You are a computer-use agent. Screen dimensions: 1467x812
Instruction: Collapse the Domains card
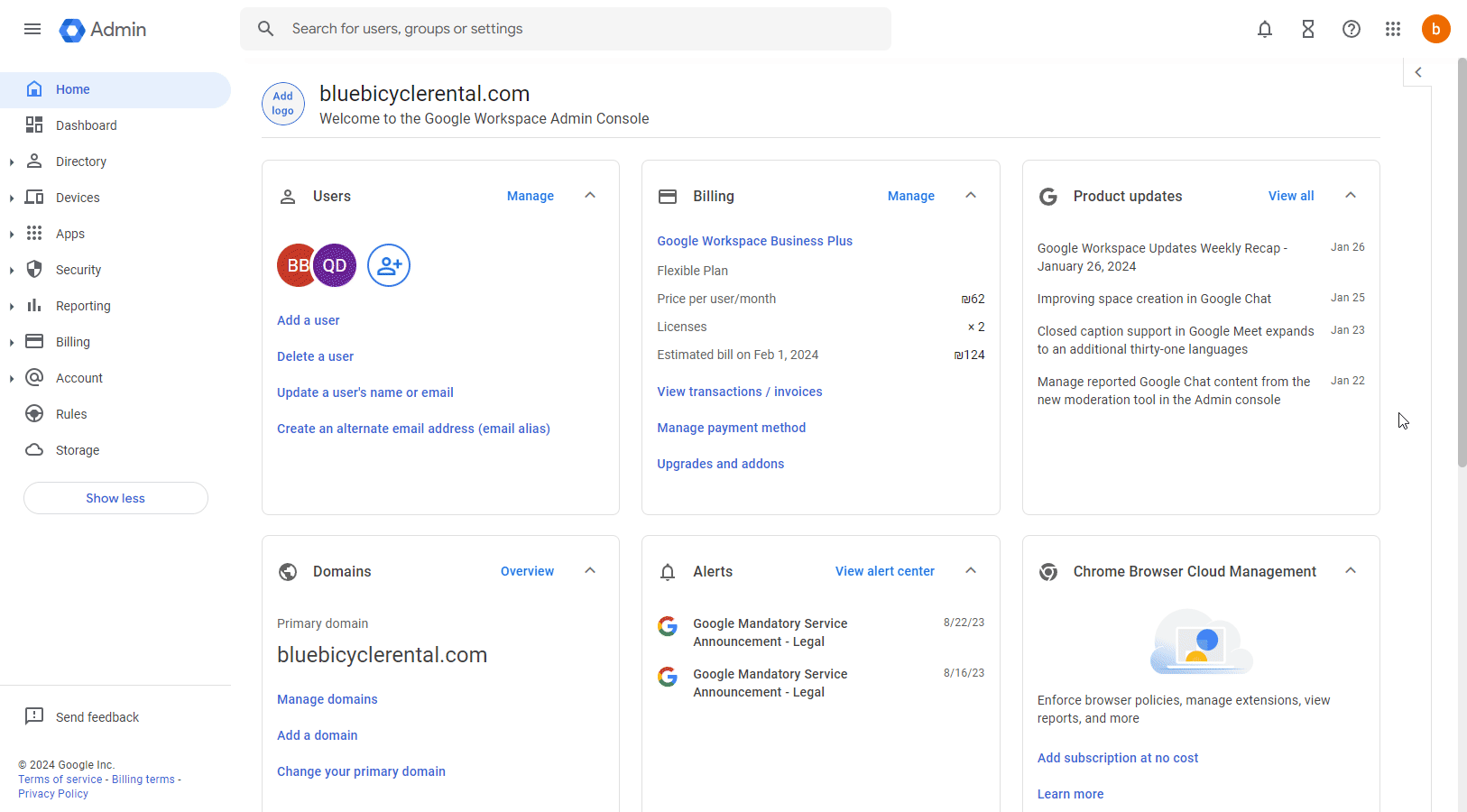590,571
